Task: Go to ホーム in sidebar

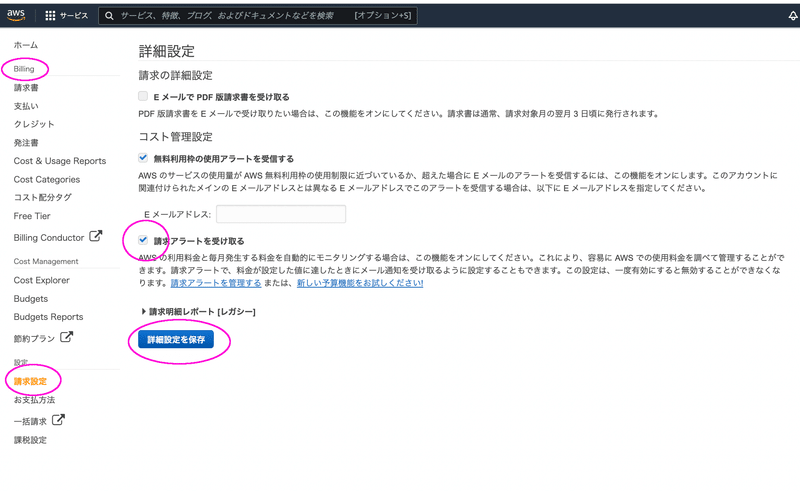Action: pos(26,45)
